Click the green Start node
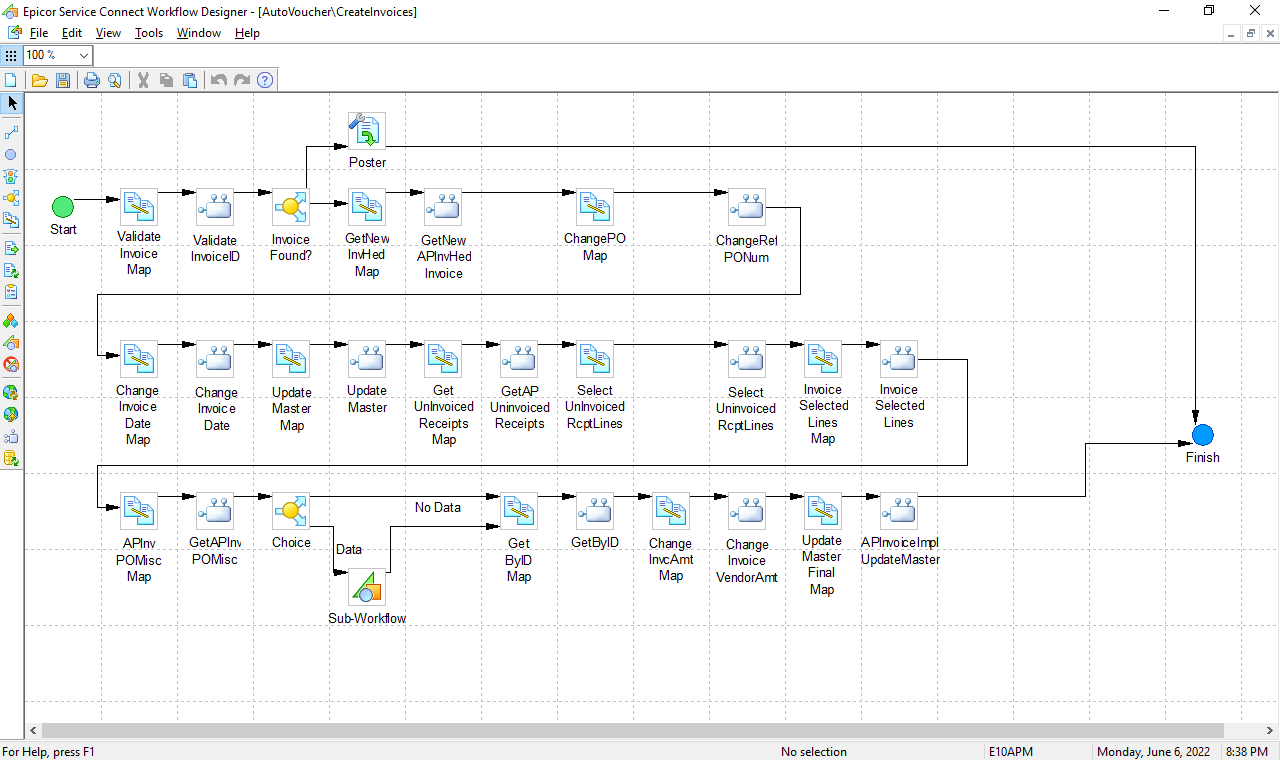Screen dimensions: 1280x760 [x=63, y=207]
